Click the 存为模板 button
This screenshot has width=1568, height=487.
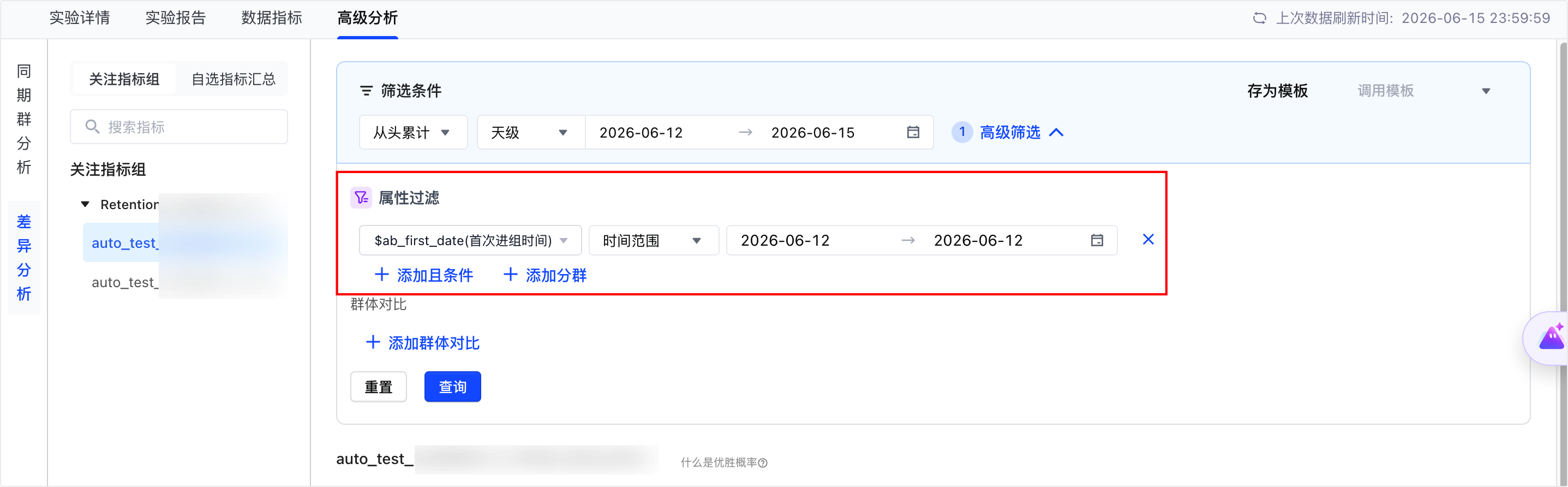1277,91
